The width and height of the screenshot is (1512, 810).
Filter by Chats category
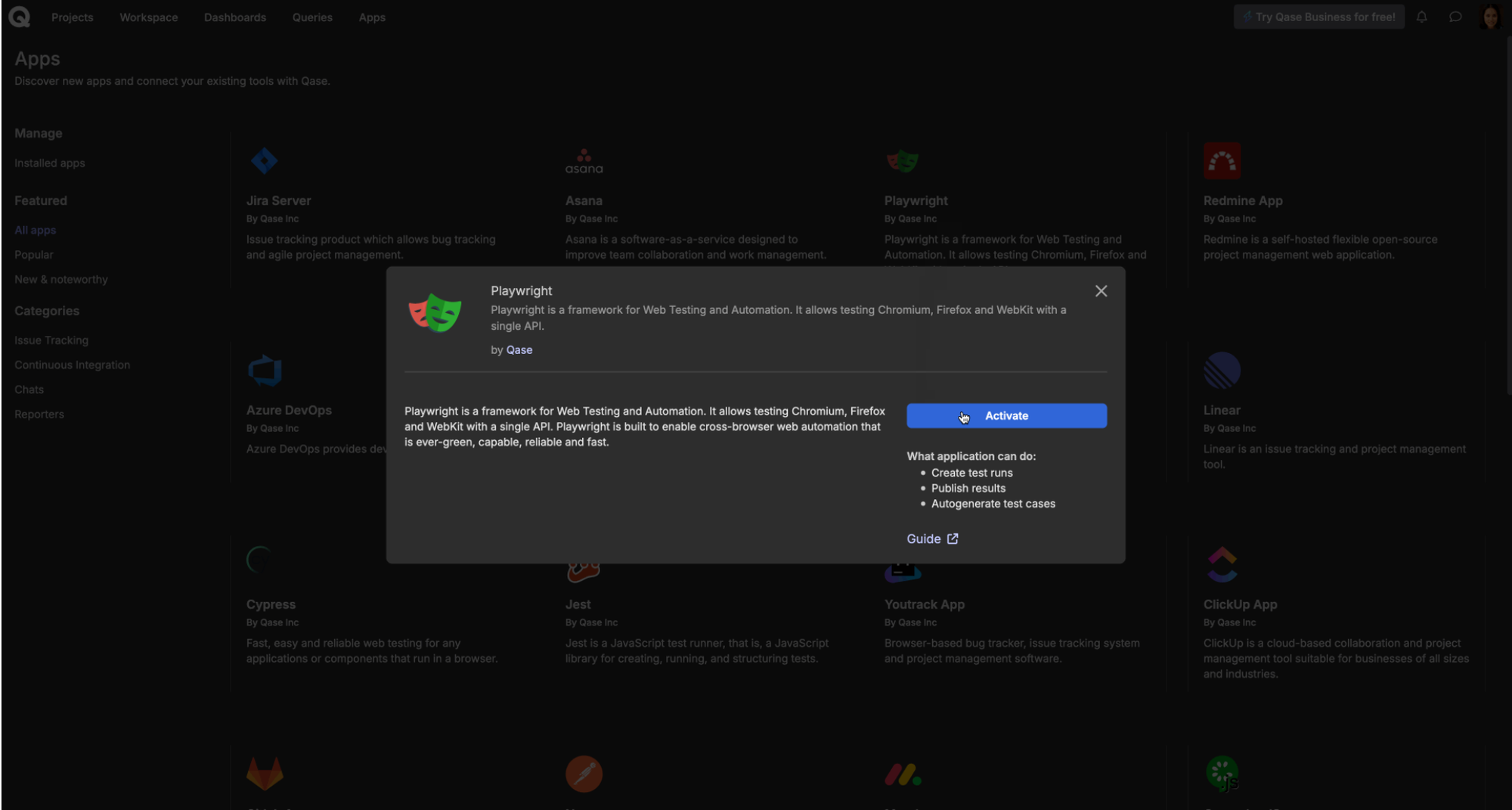(29, 389)
